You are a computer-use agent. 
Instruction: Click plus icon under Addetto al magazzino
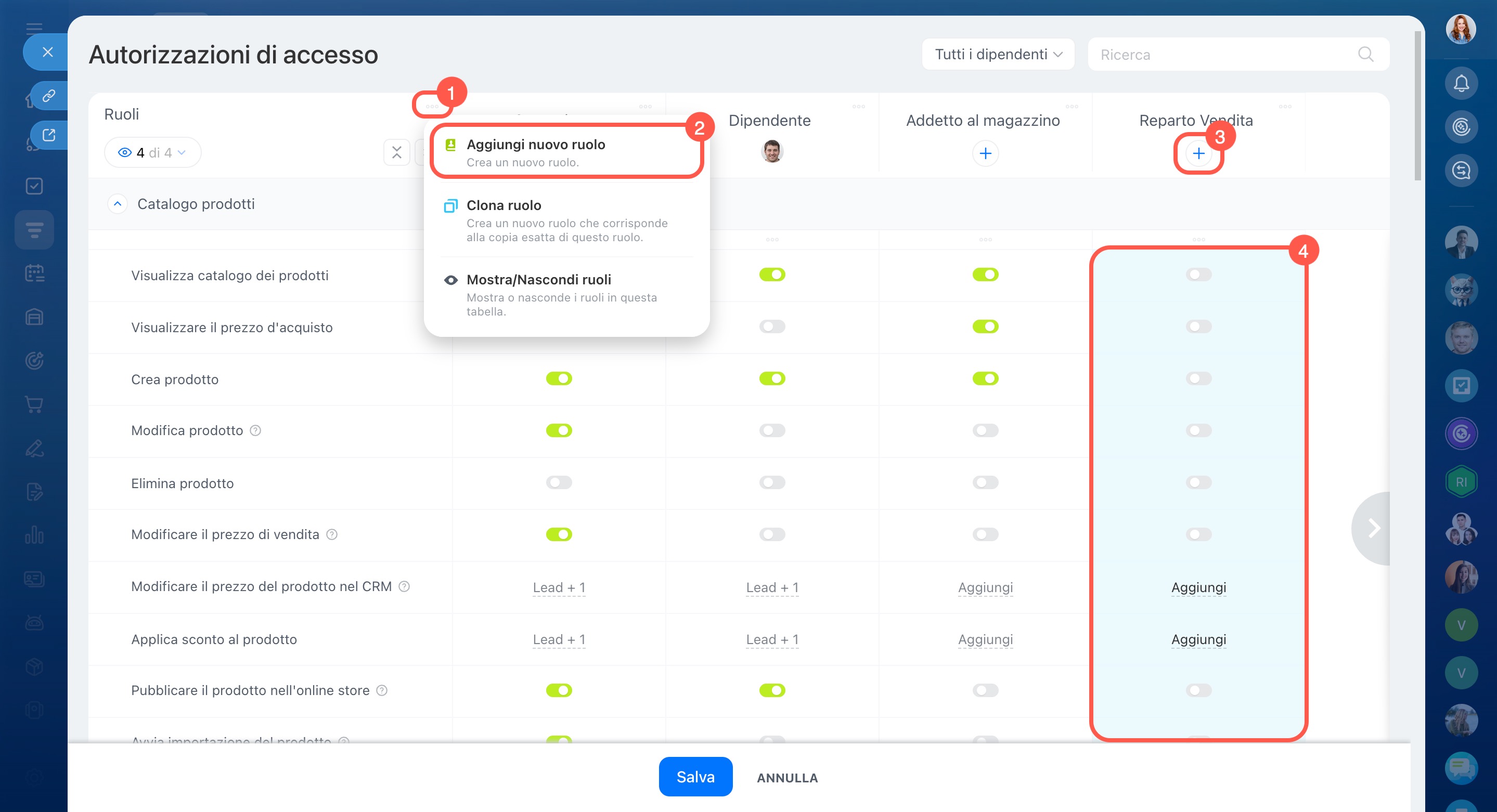coord(985,153)
